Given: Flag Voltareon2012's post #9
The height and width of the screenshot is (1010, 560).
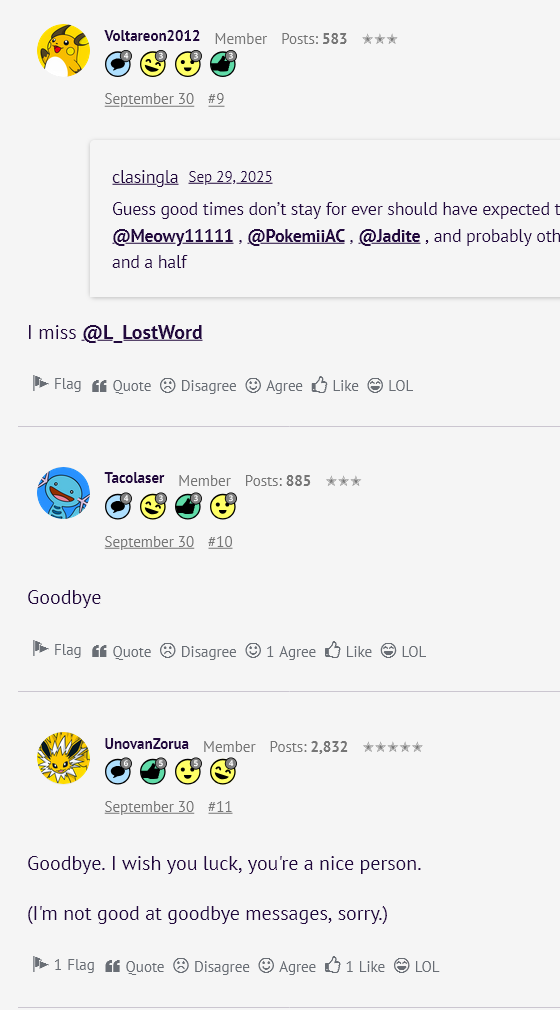Looking at the screenshot, I should coord(57,385).
